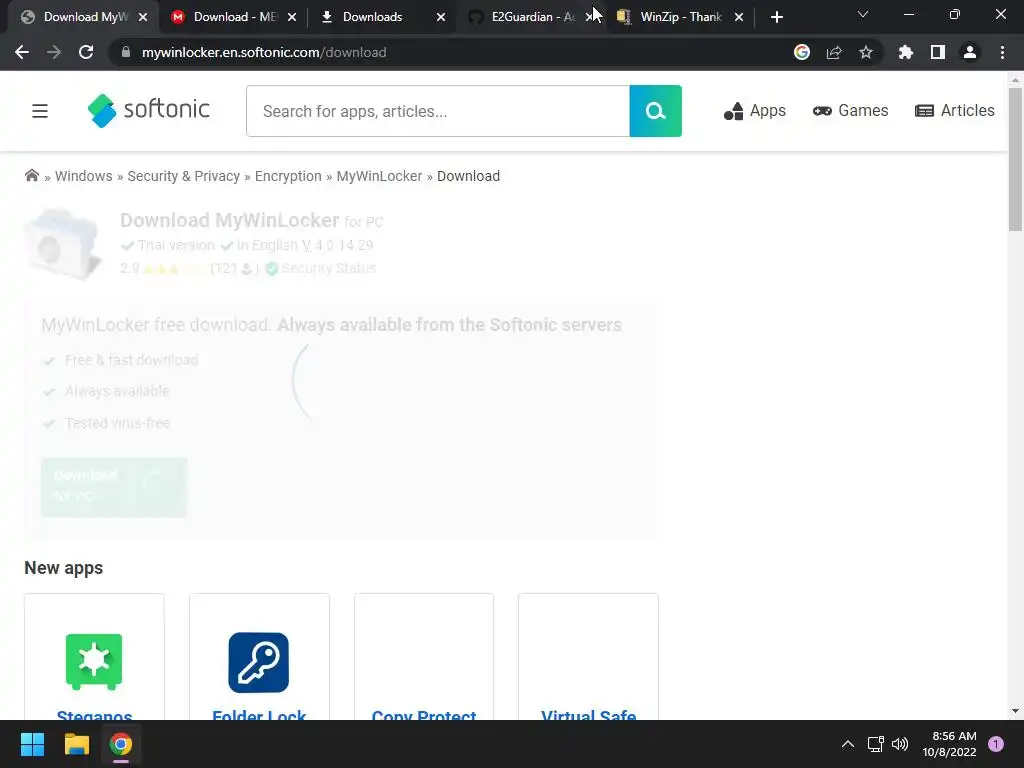Click the teal search magnifier button
1024x768 pixels.
tap(655, 111)
